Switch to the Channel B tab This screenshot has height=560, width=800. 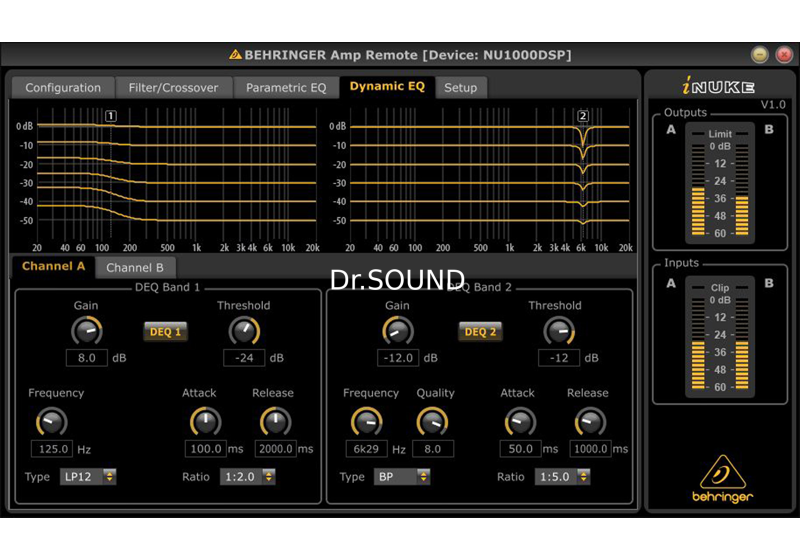135,268
